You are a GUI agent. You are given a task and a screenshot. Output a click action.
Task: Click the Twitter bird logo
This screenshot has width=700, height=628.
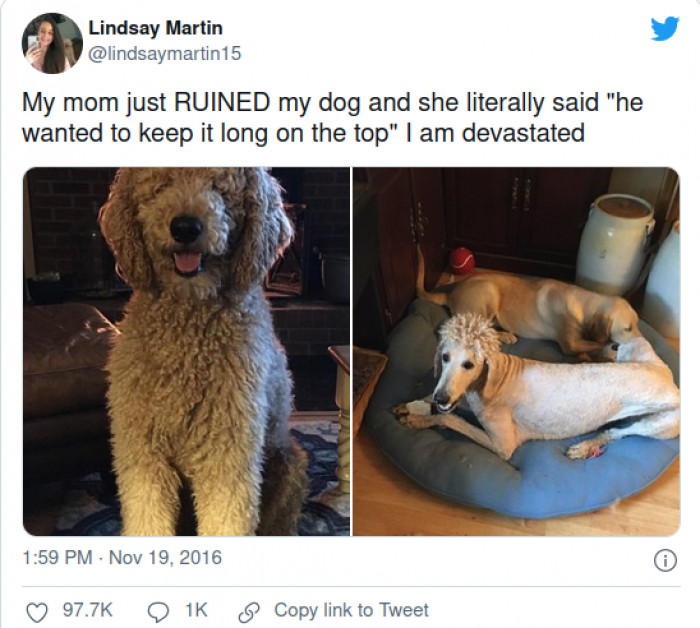coord(665,29)
